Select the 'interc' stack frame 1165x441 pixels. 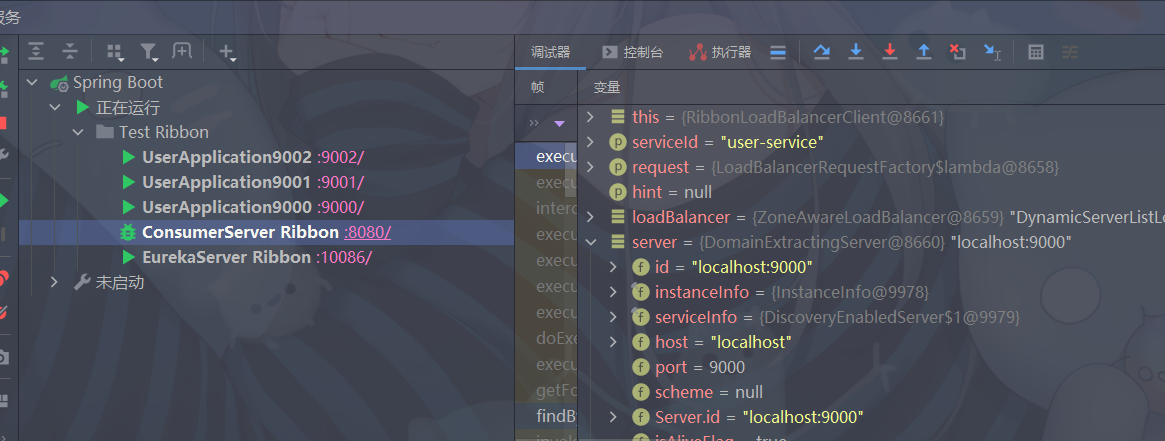[546, 208]
